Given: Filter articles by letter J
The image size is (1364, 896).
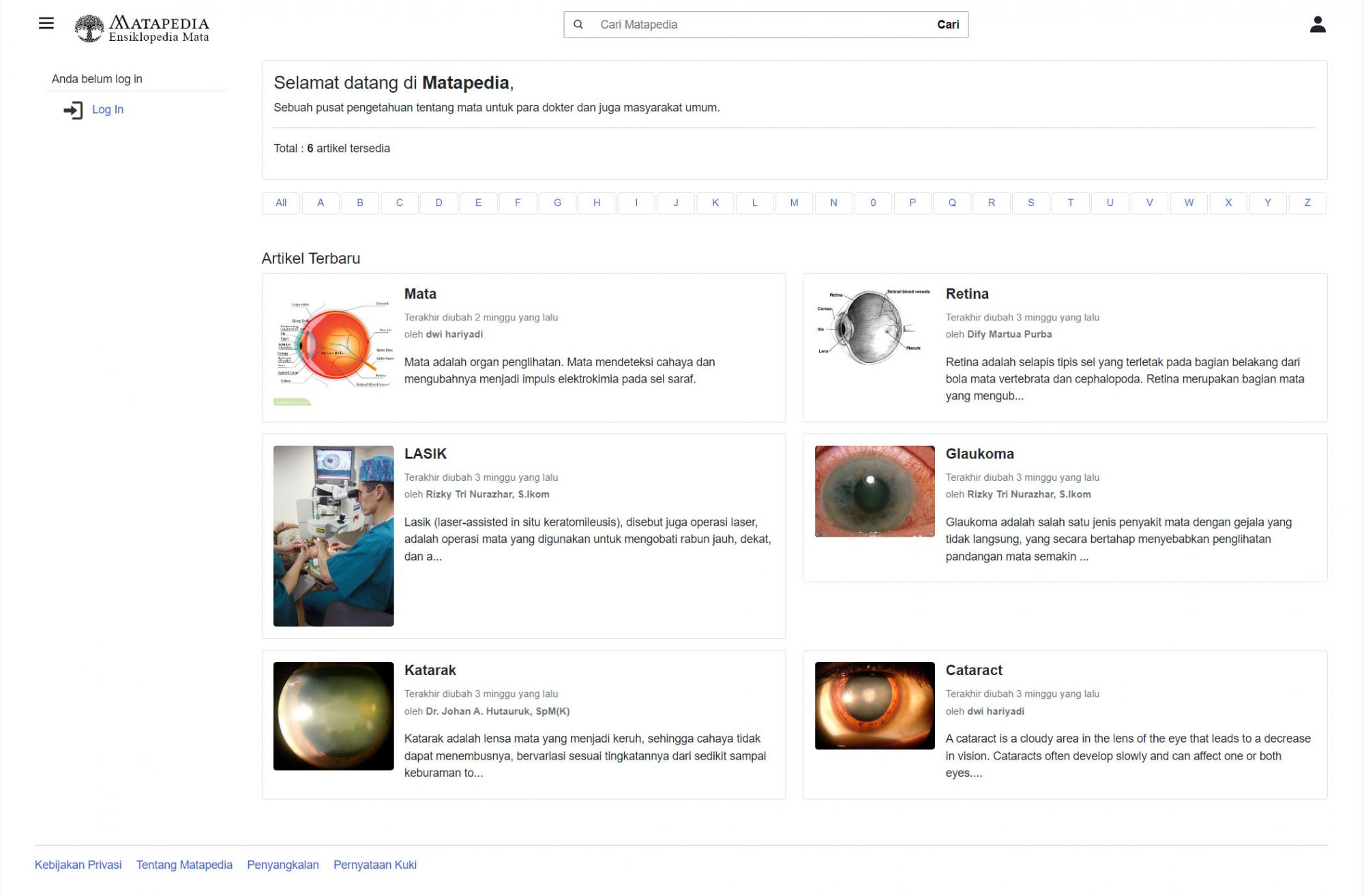Looking at the screenshot, I should pos(676,203).
